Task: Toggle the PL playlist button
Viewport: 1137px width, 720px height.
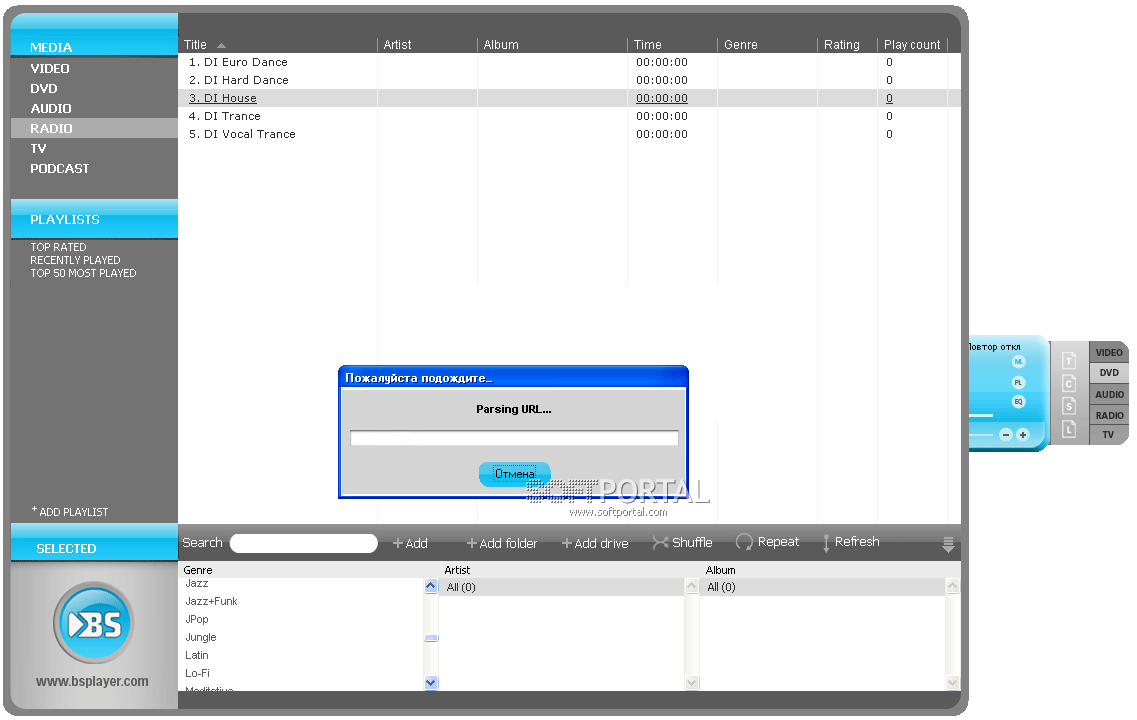Action: tap(1018, 382)
